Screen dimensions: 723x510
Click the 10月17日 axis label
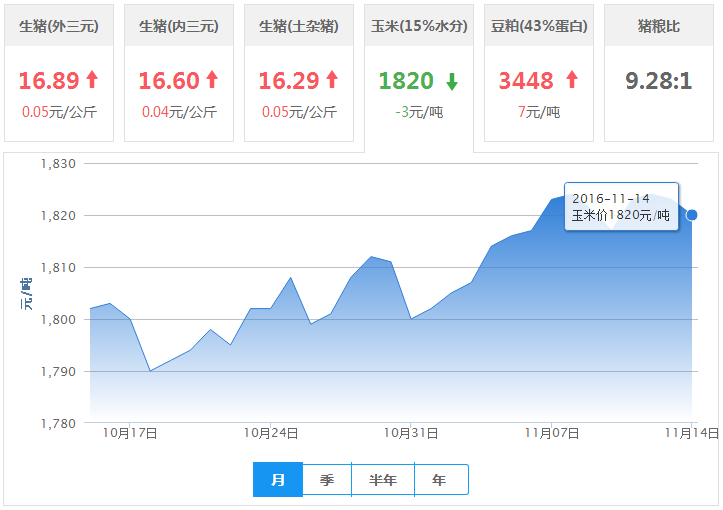tap(130, 433)
